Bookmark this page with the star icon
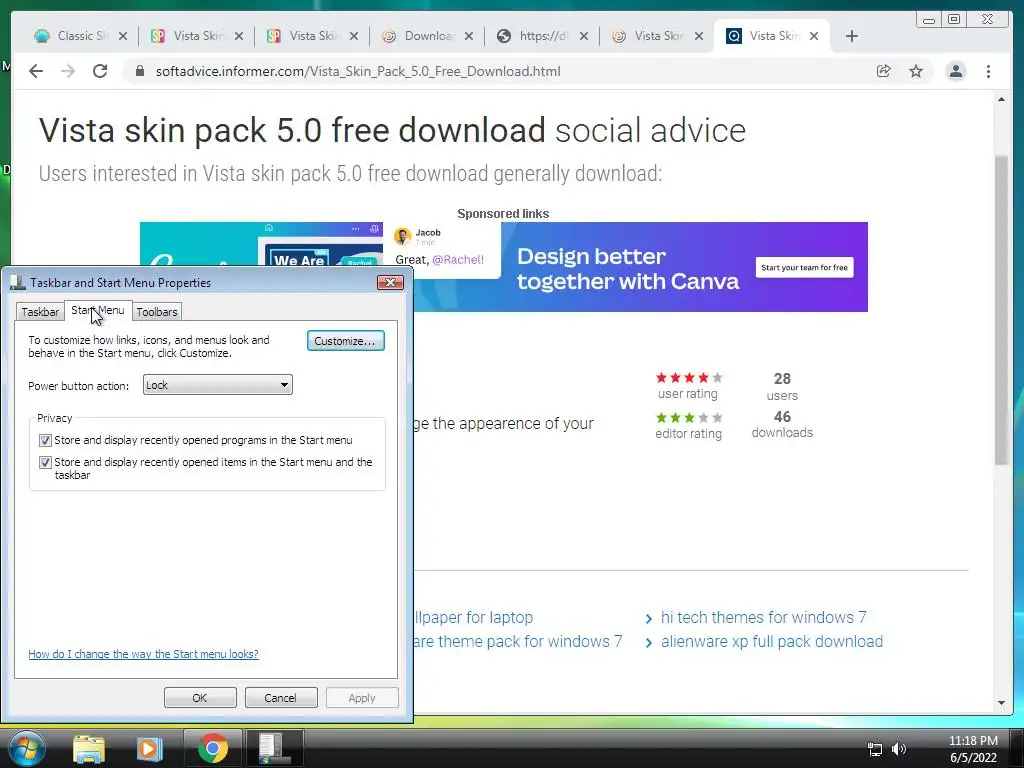 tap(916, 71)
